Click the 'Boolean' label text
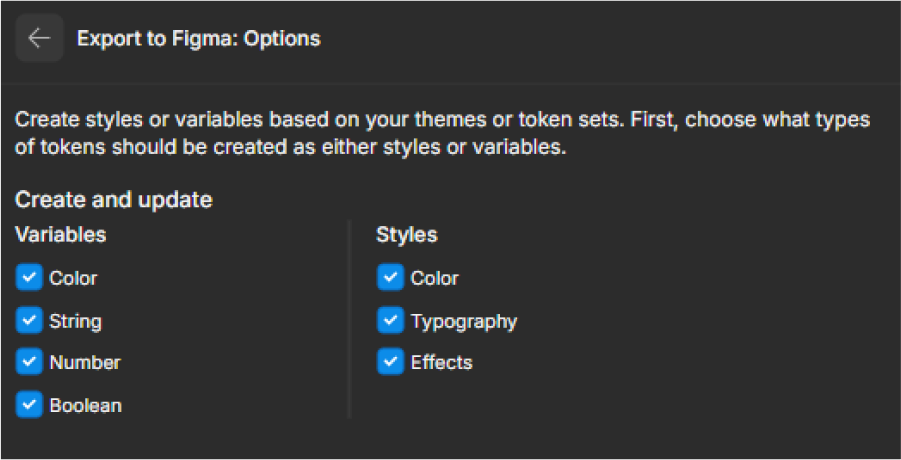 pyautogui.click(x=86, y=405)
